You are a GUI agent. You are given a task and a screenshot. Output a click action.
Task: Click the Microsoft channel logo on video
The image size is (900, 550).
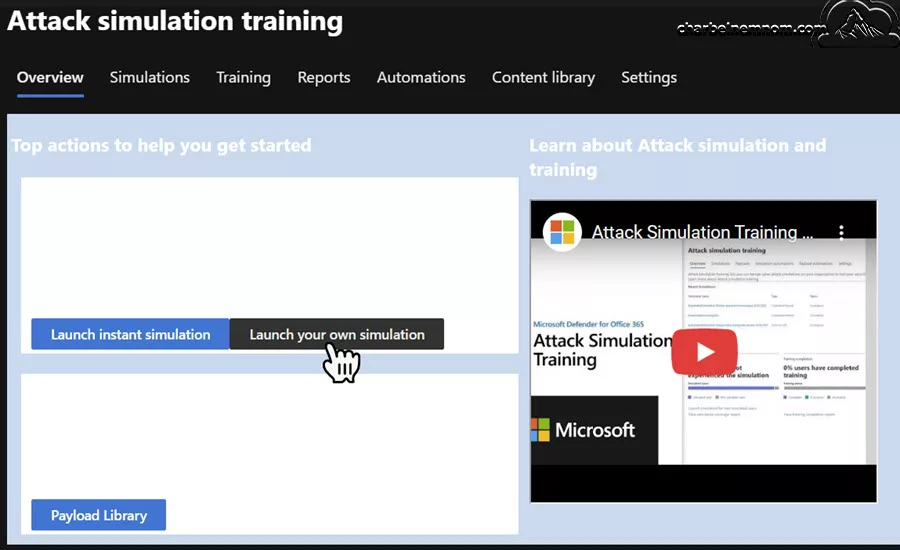tap(562, 232)
